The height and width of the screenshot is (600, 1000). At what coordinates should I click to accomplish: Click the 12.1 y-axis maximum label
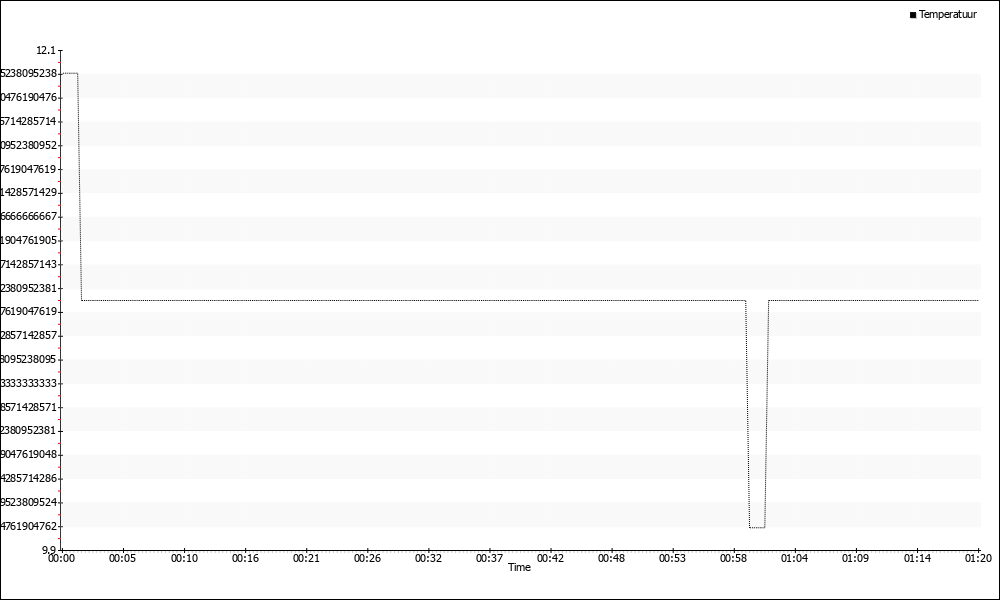[x=47, y=50]
